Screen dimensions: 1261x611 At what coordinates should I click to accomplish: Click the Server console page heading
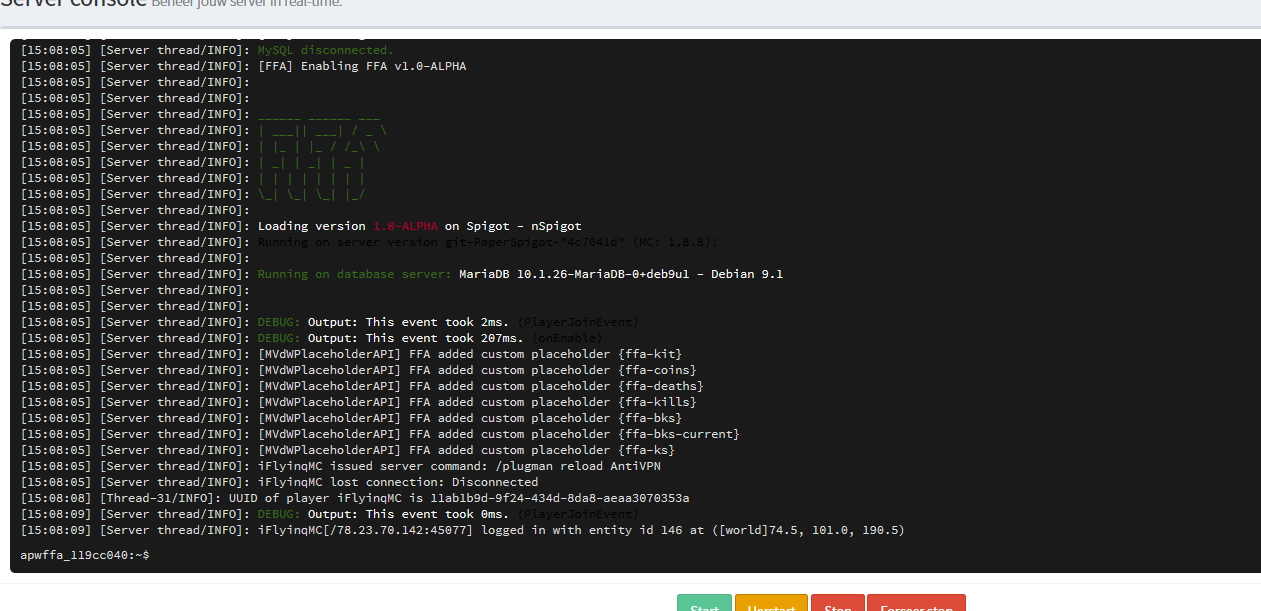pyautogui.click(x=70, y=4)
